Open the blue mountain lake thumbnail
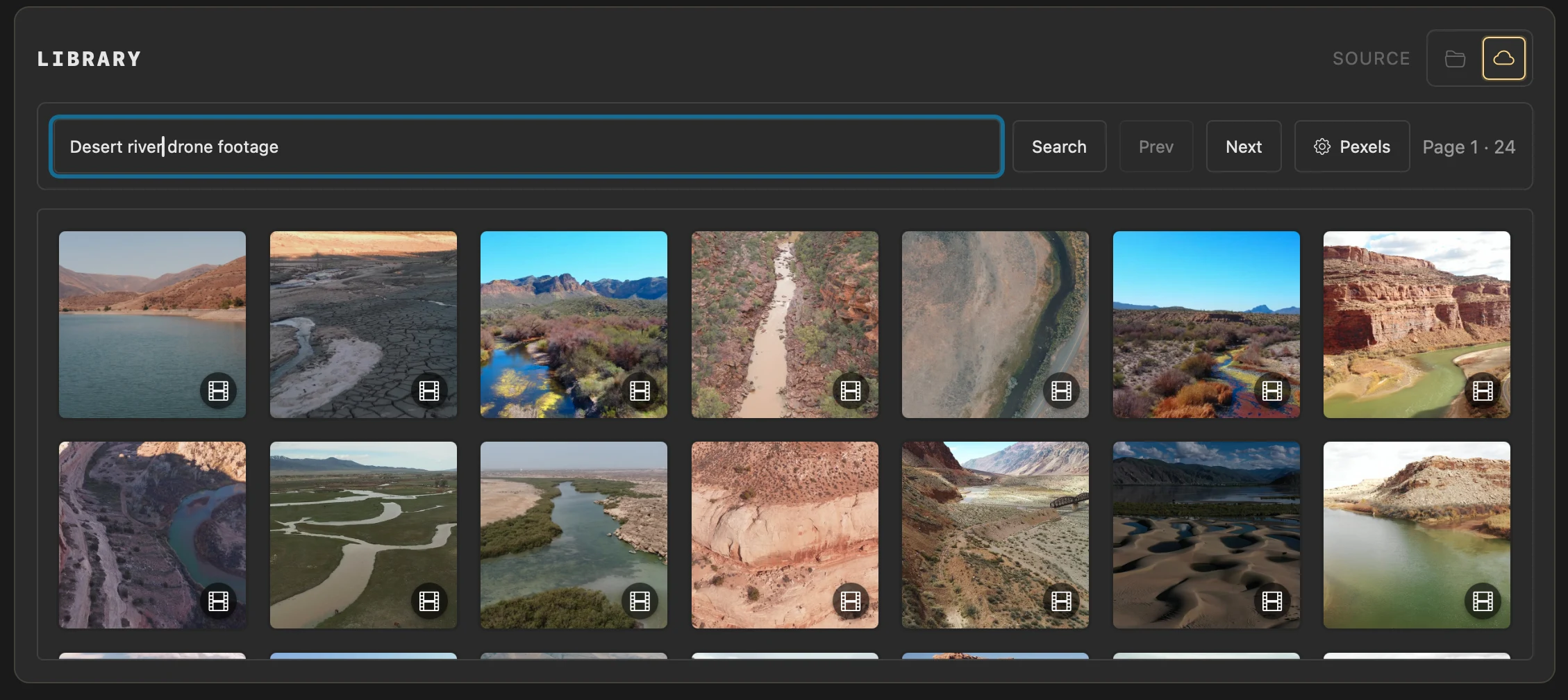 [x=152, y=324]
